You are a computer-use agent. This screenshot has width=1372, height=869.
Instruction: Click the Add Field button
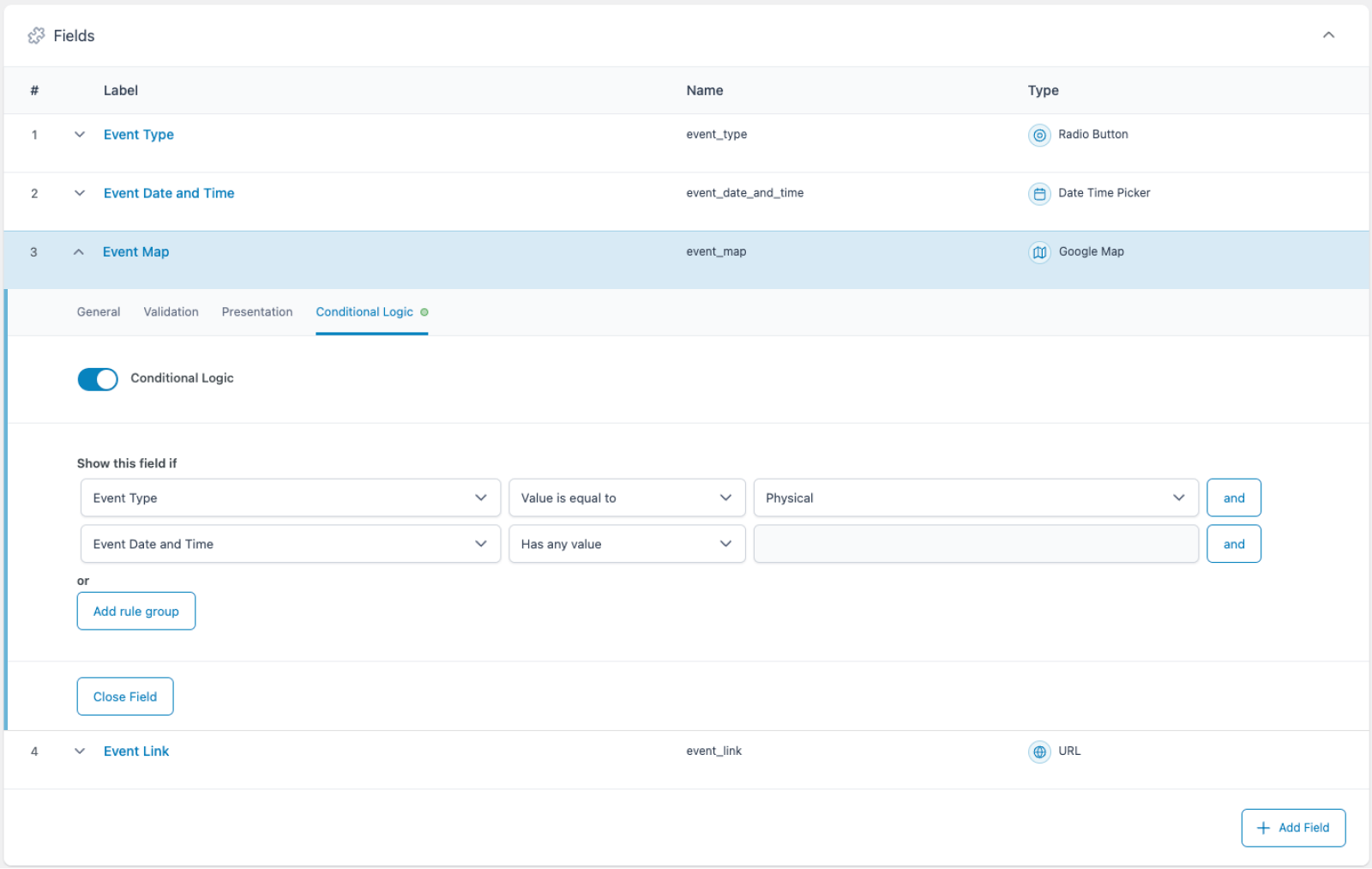[x=1292, y=828]
